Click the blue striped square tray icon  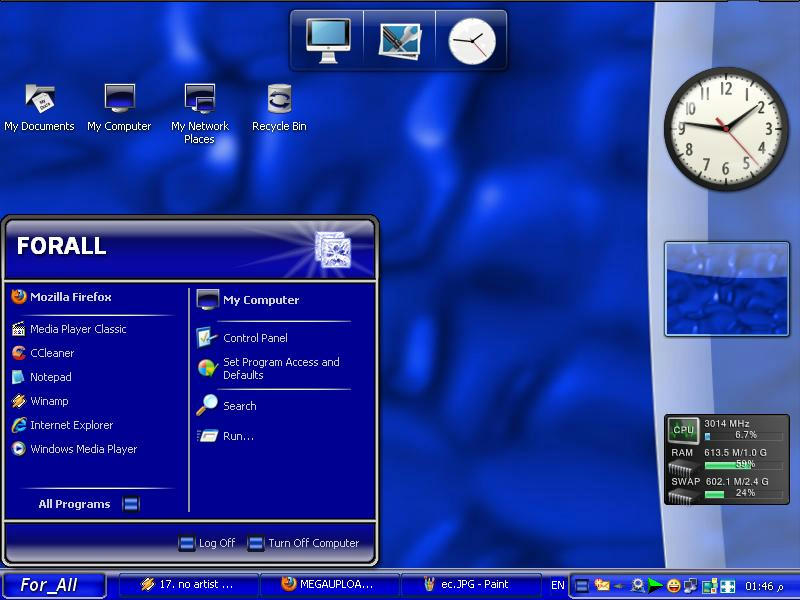pyautogui.click(x=582, y=586)
